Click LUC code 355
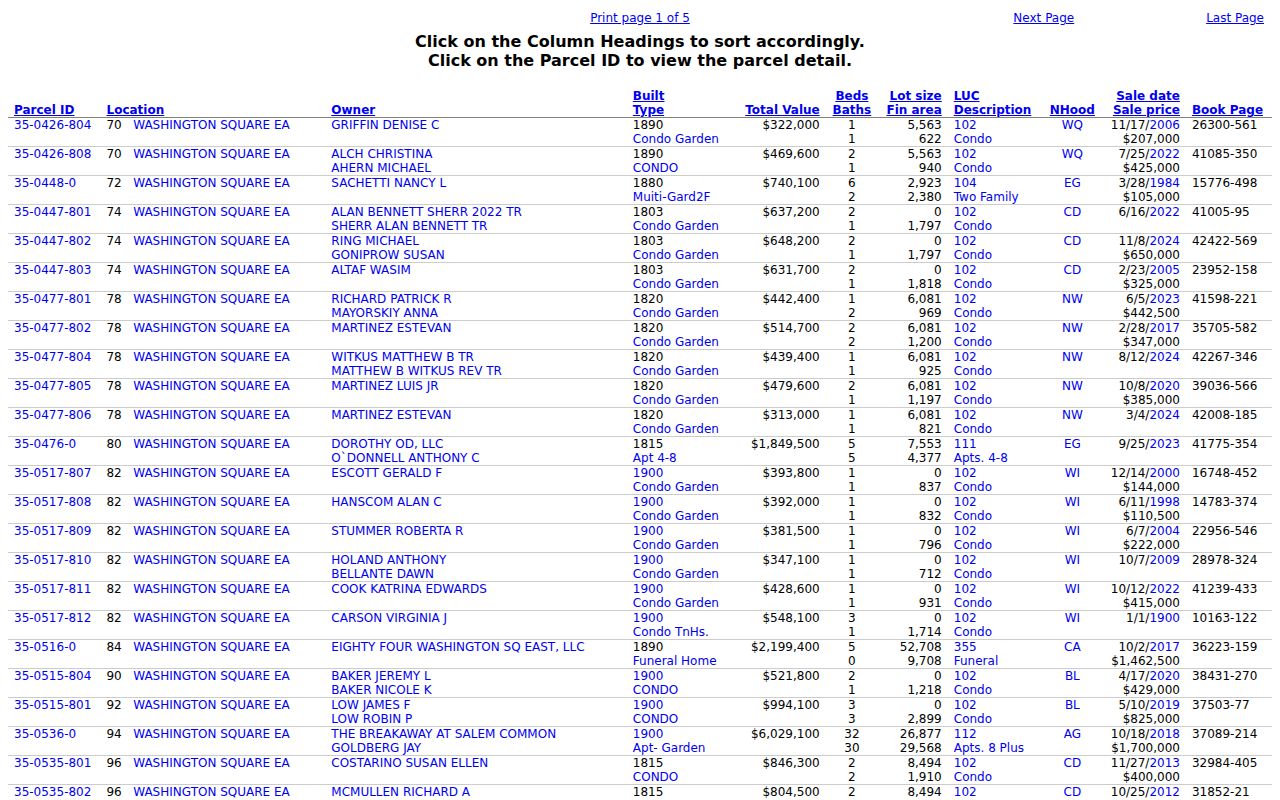The height and width of the screenshot is (800, 1280). (x=965, y=647)
